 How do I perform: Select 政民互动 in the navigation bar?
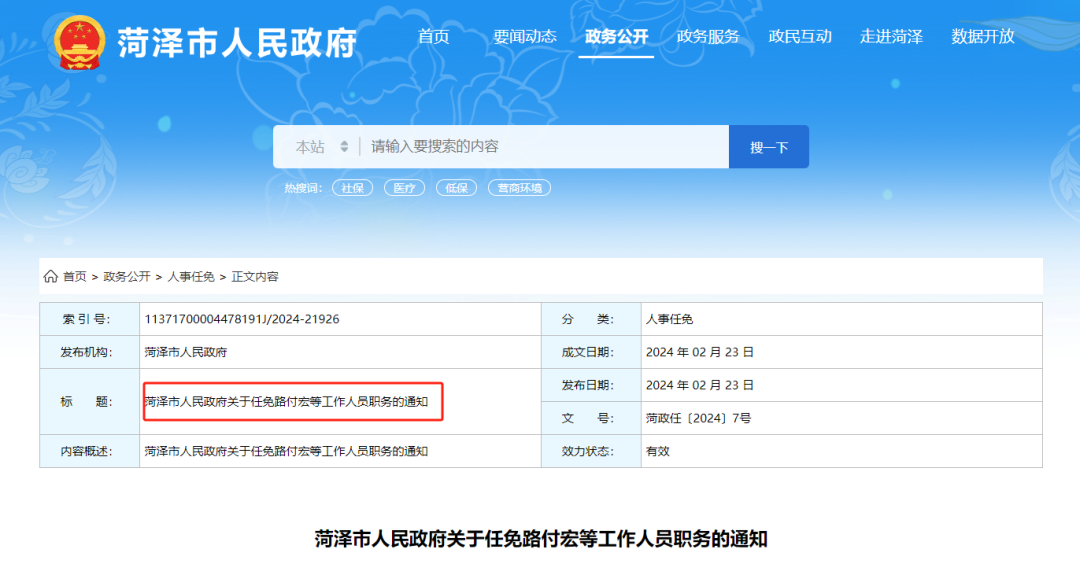(799, 36)
